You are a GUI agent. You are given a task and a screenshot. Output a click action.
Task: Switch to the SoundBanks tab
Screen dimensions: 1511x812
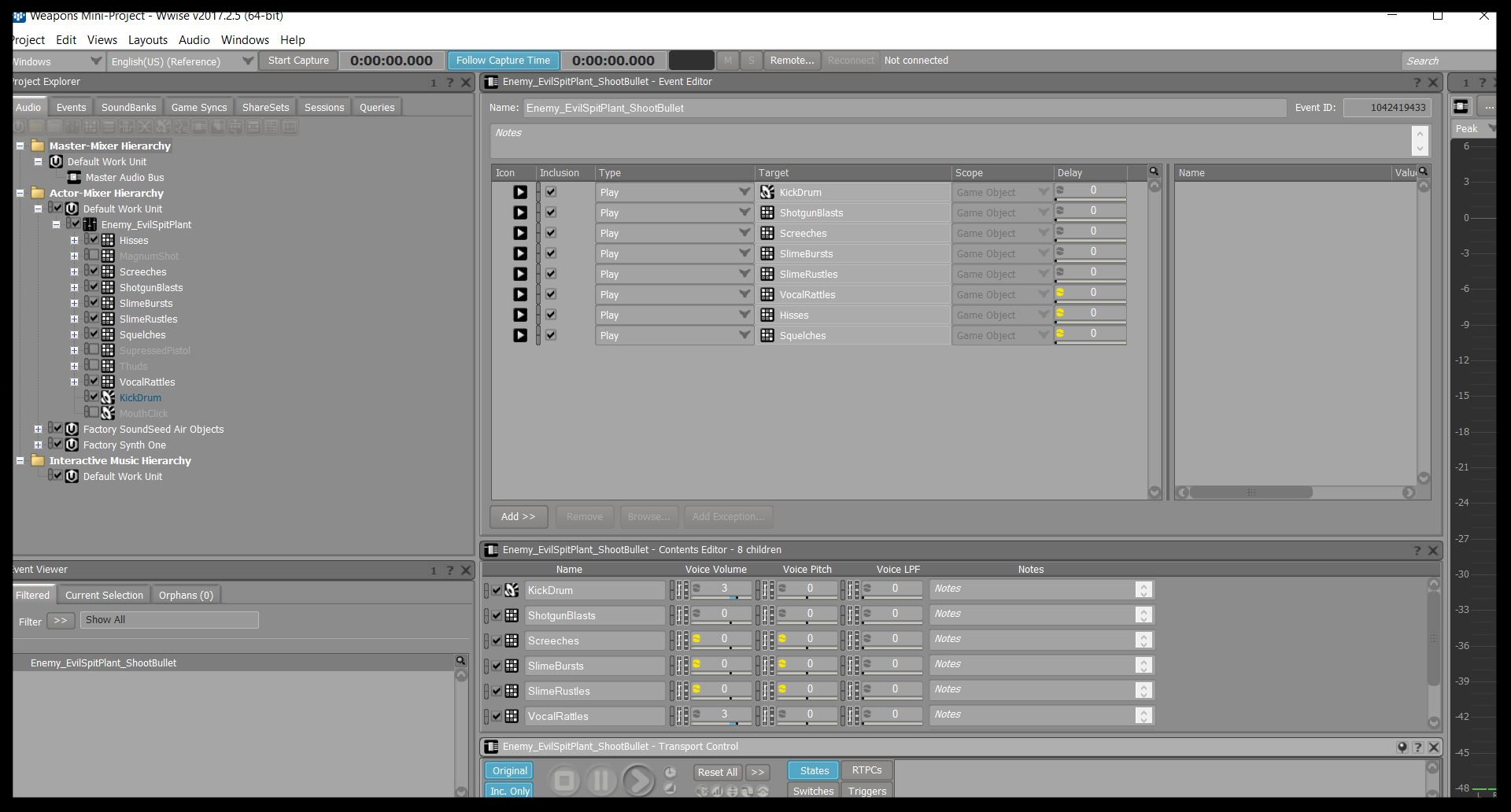pos(129,107)
